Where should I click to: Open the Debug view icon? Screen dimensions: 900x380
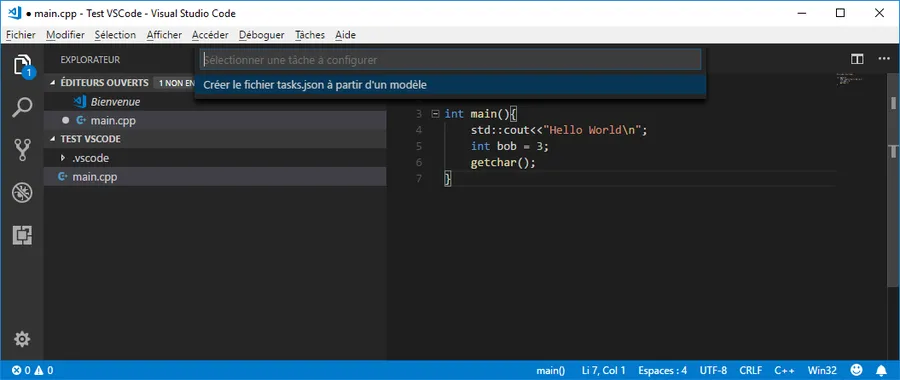(x=22, y=193)
